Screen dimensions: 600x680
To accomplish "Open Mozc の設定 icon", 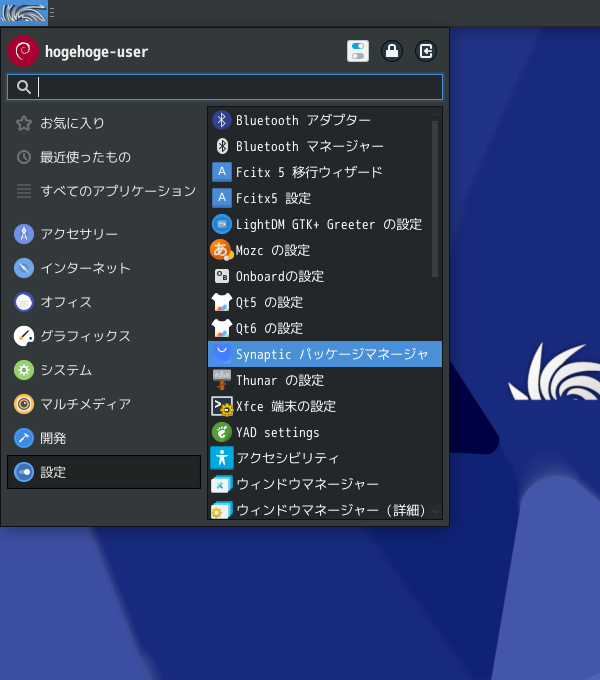I will [222, 250].
